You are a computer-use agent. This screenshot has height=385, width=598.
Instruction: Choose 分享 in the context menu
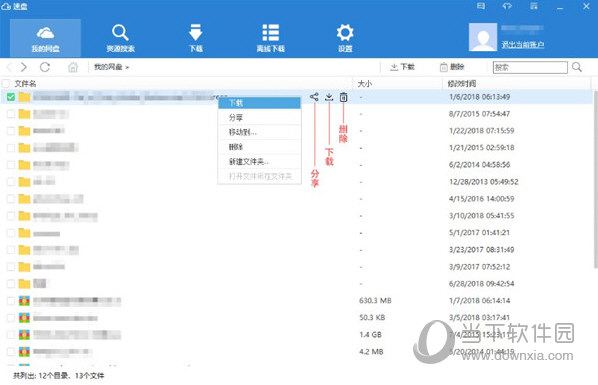coord(259,118)
